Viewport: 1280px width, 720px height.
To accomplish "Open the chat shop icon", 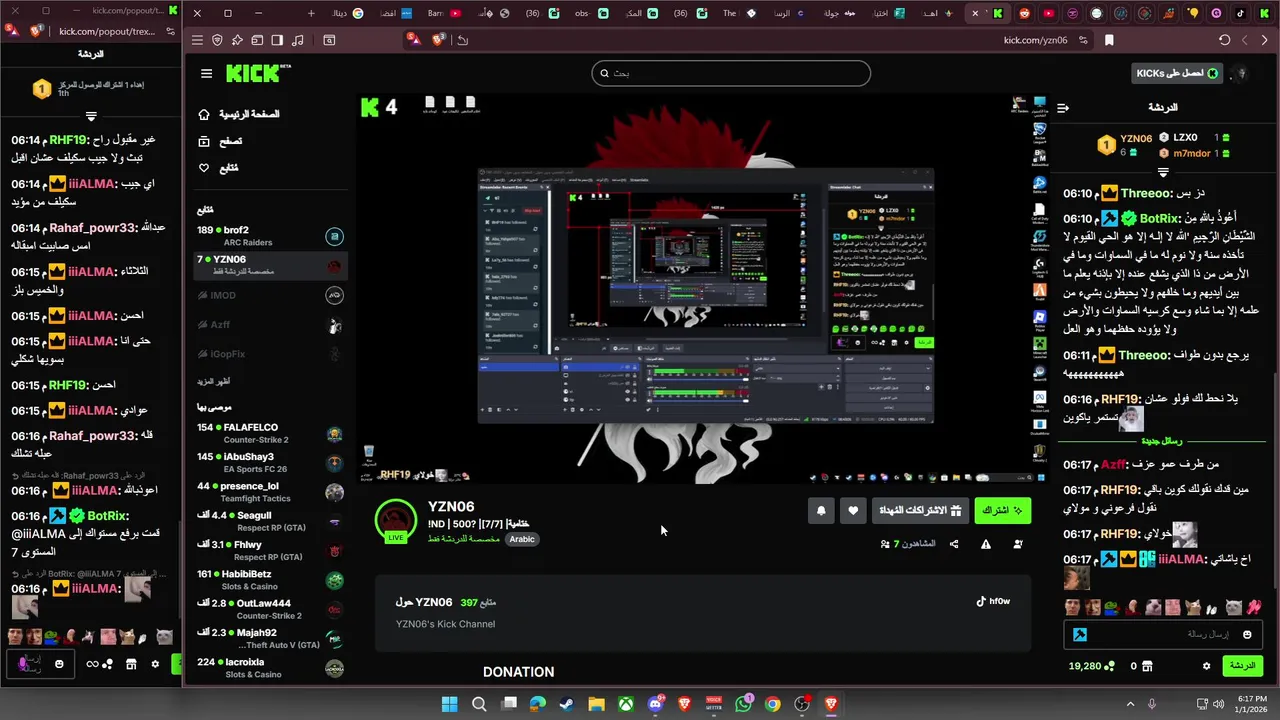I will pyautogui.click(x=1148, y=666).
